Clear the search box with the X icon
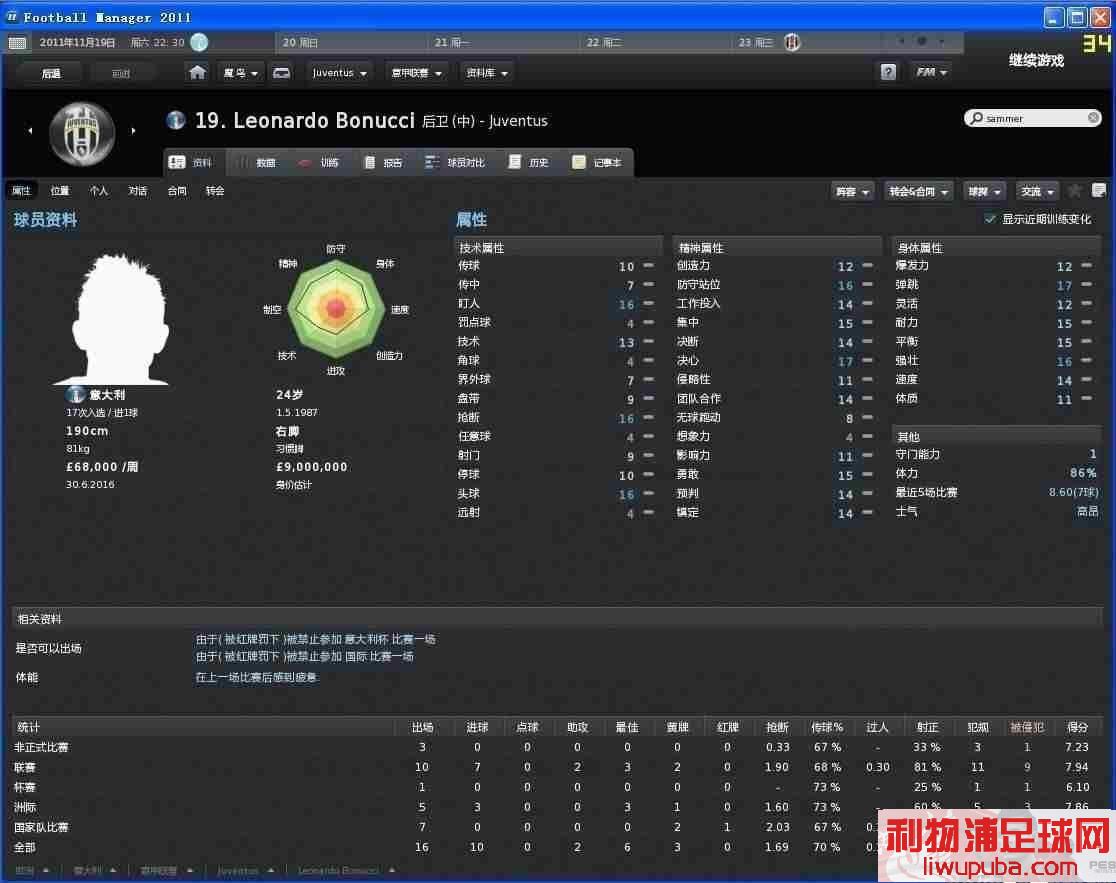Screen dimensions: 1116x883 1093,118
